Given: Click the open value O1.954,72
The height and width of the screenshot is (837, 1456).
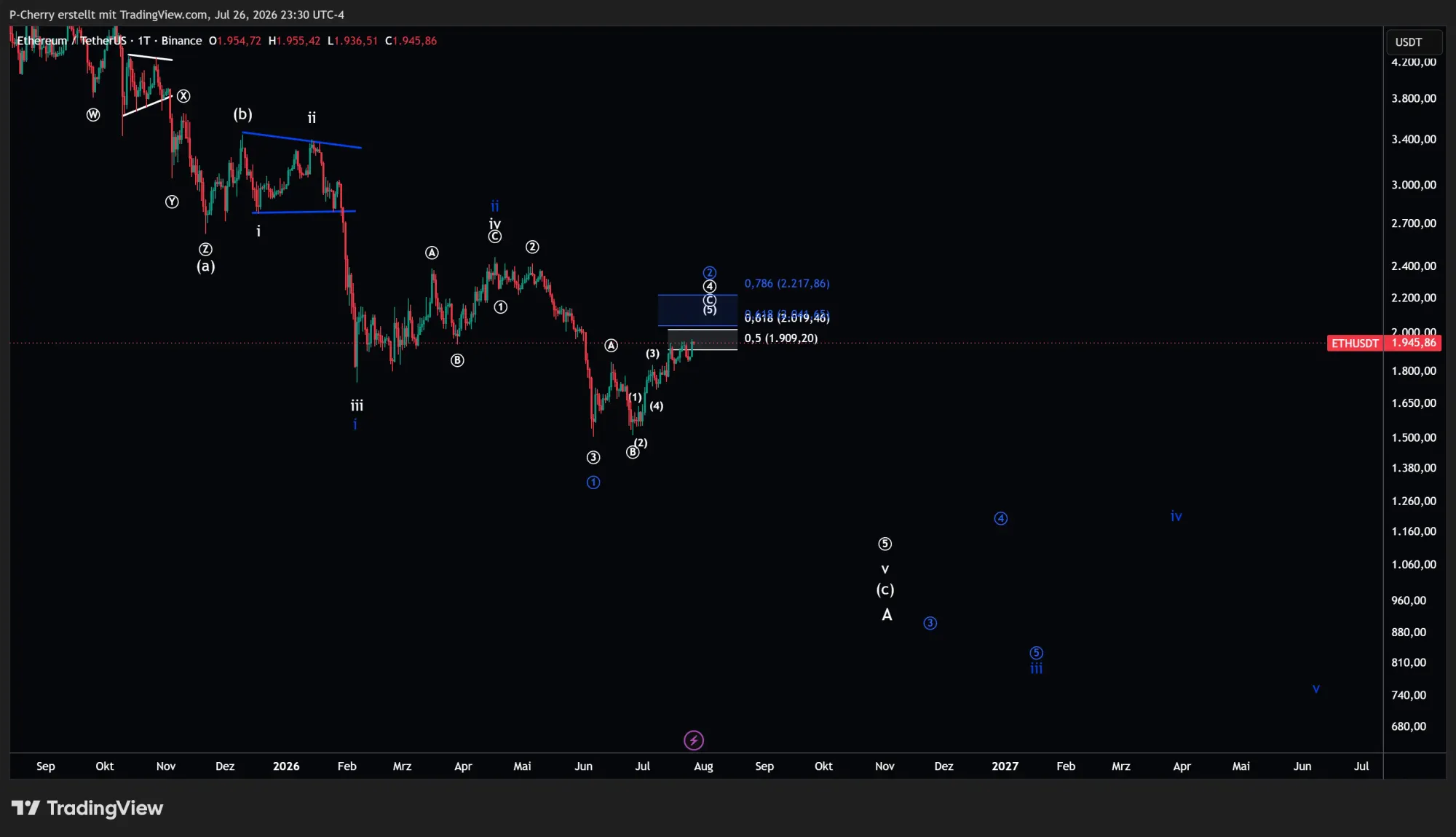Looking at the screenshot, I should point(234,41).
